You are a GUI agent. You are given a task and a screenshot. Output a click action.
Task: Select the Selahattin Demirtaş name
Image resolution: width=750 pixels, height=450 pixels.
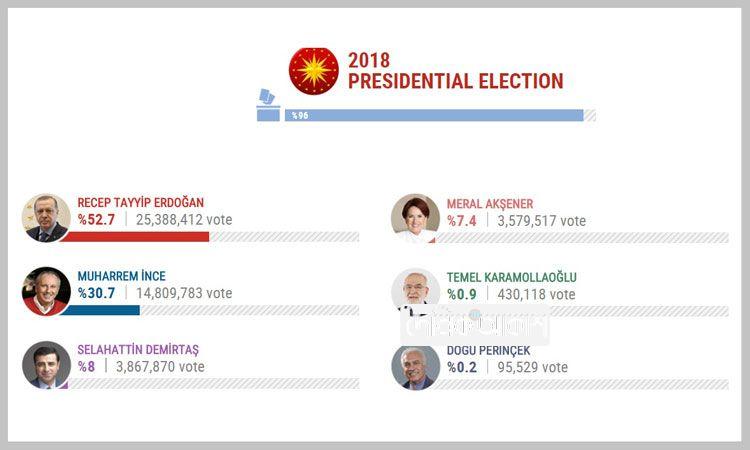[x=138, y=349]
